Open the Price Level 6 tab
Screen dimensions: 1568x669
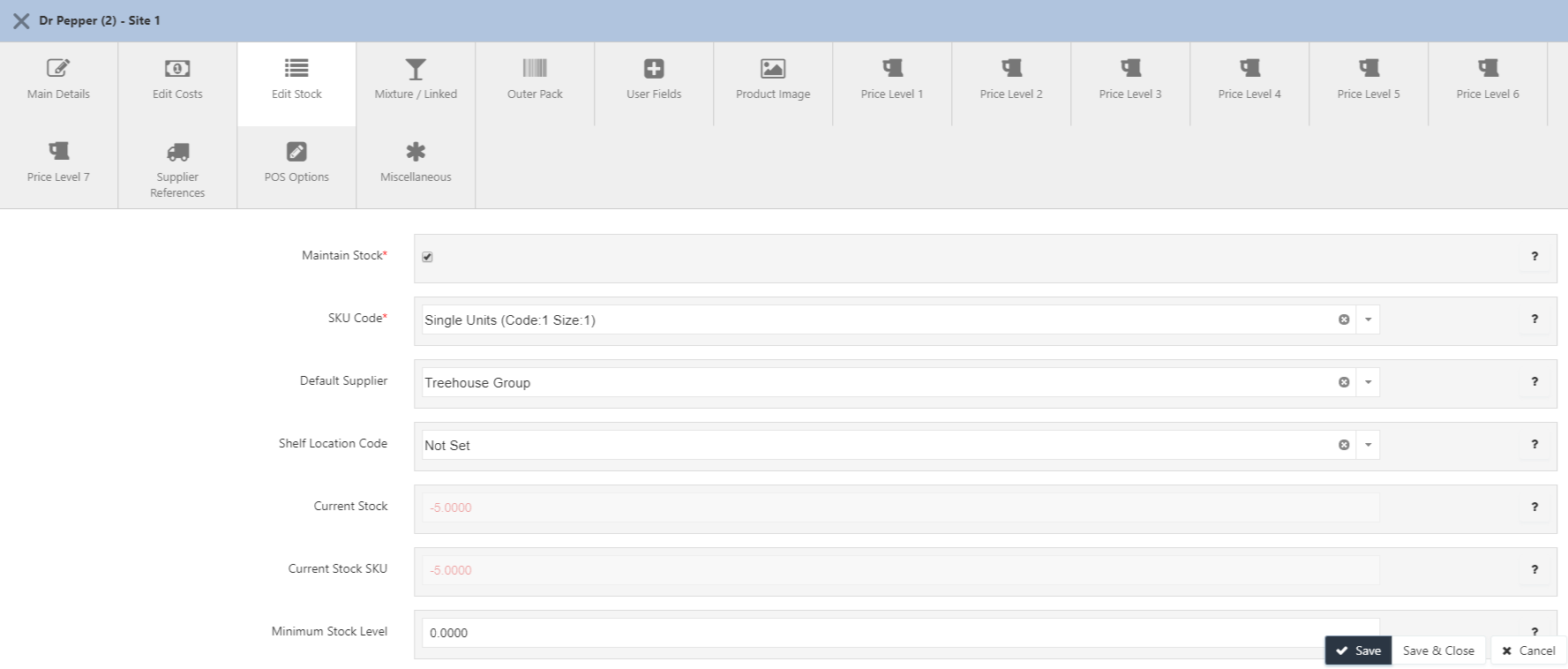pyautogui.click(x=1488, y=84)
